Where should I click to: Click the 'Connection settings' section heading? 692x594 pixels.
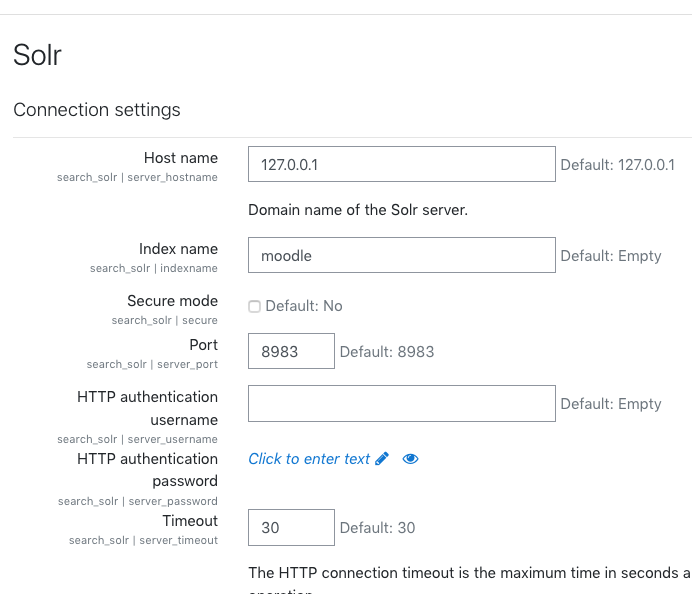(x=97, y=110)
